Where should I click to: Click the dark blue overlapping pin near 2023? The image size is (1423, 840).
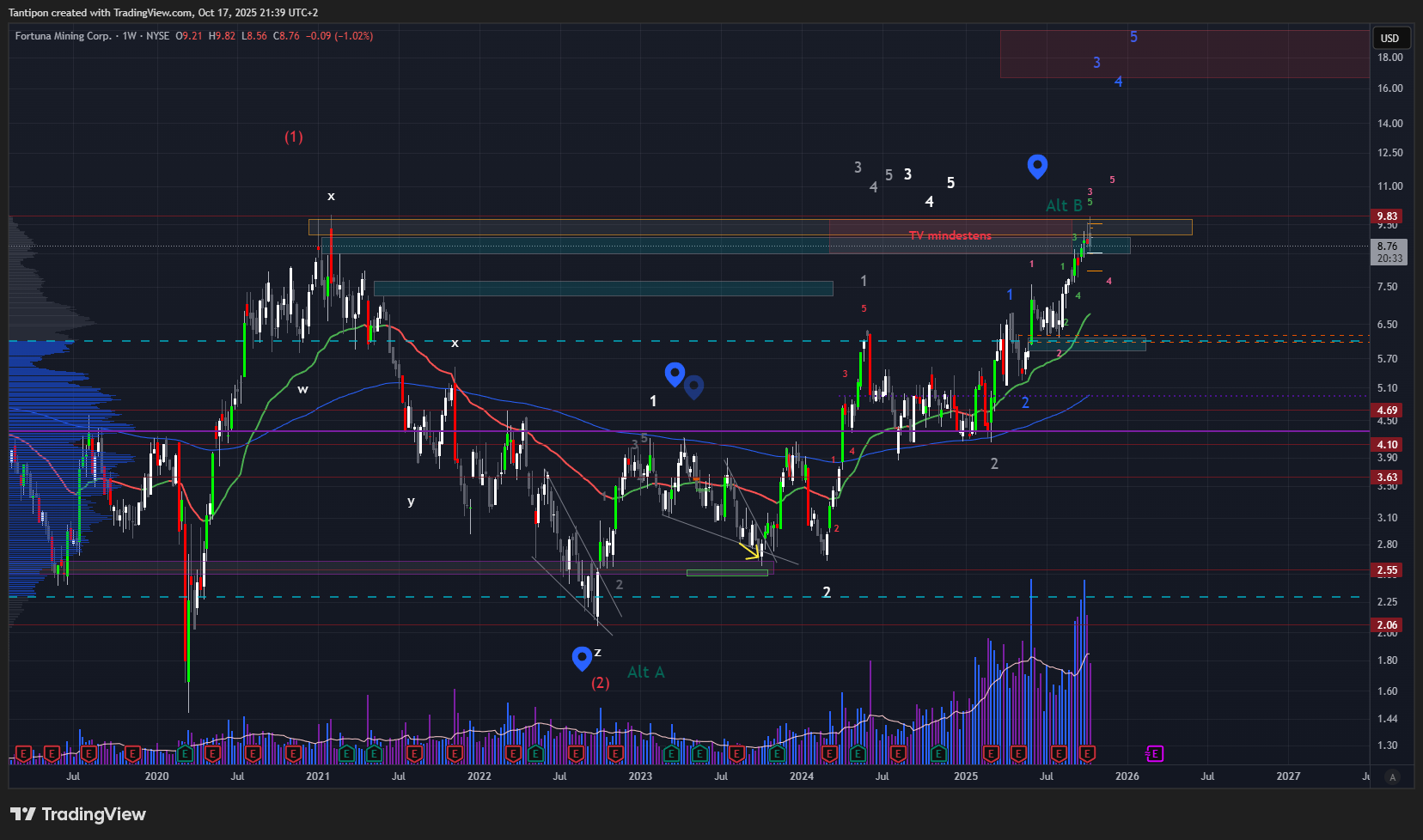coord(694,387)
